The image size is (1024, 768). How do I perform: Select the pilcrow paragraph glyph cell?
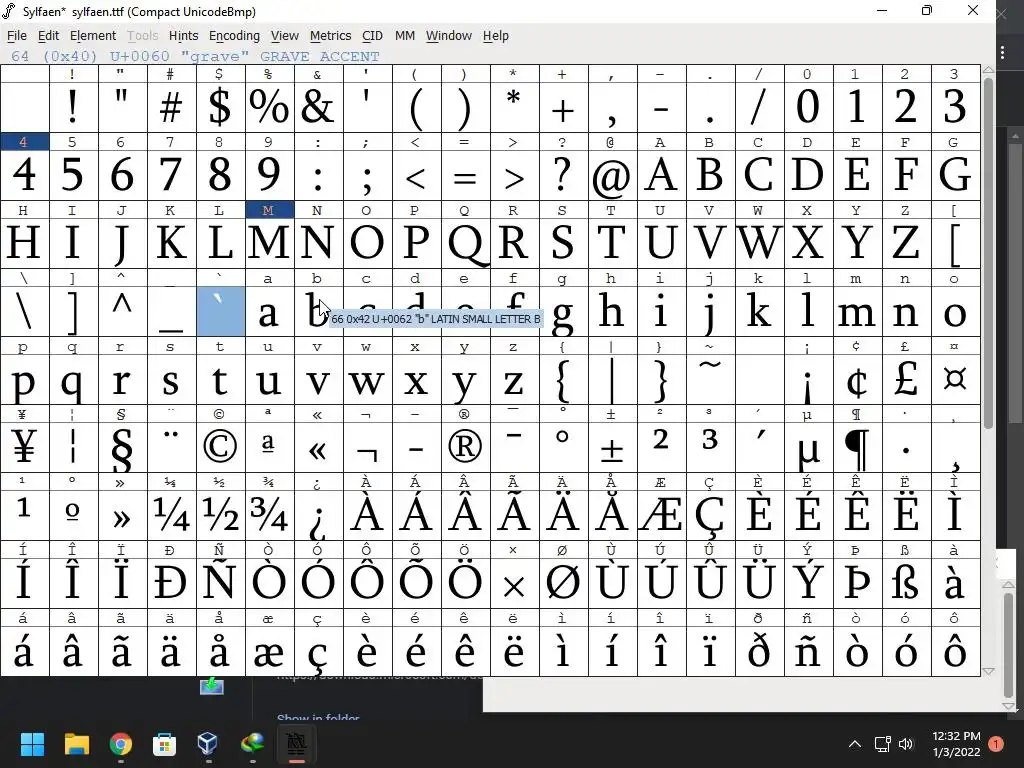click(857, 447)
